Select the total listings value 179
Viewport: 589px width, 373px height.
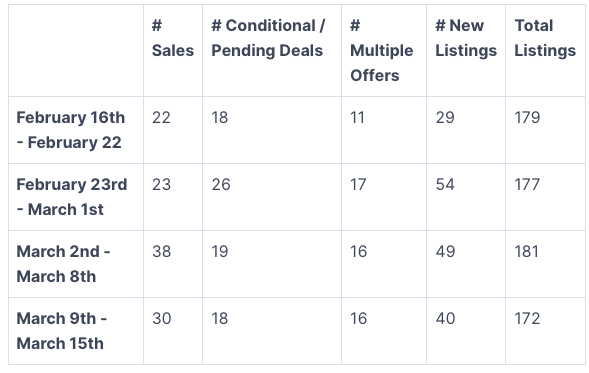[x=527, y=118]
